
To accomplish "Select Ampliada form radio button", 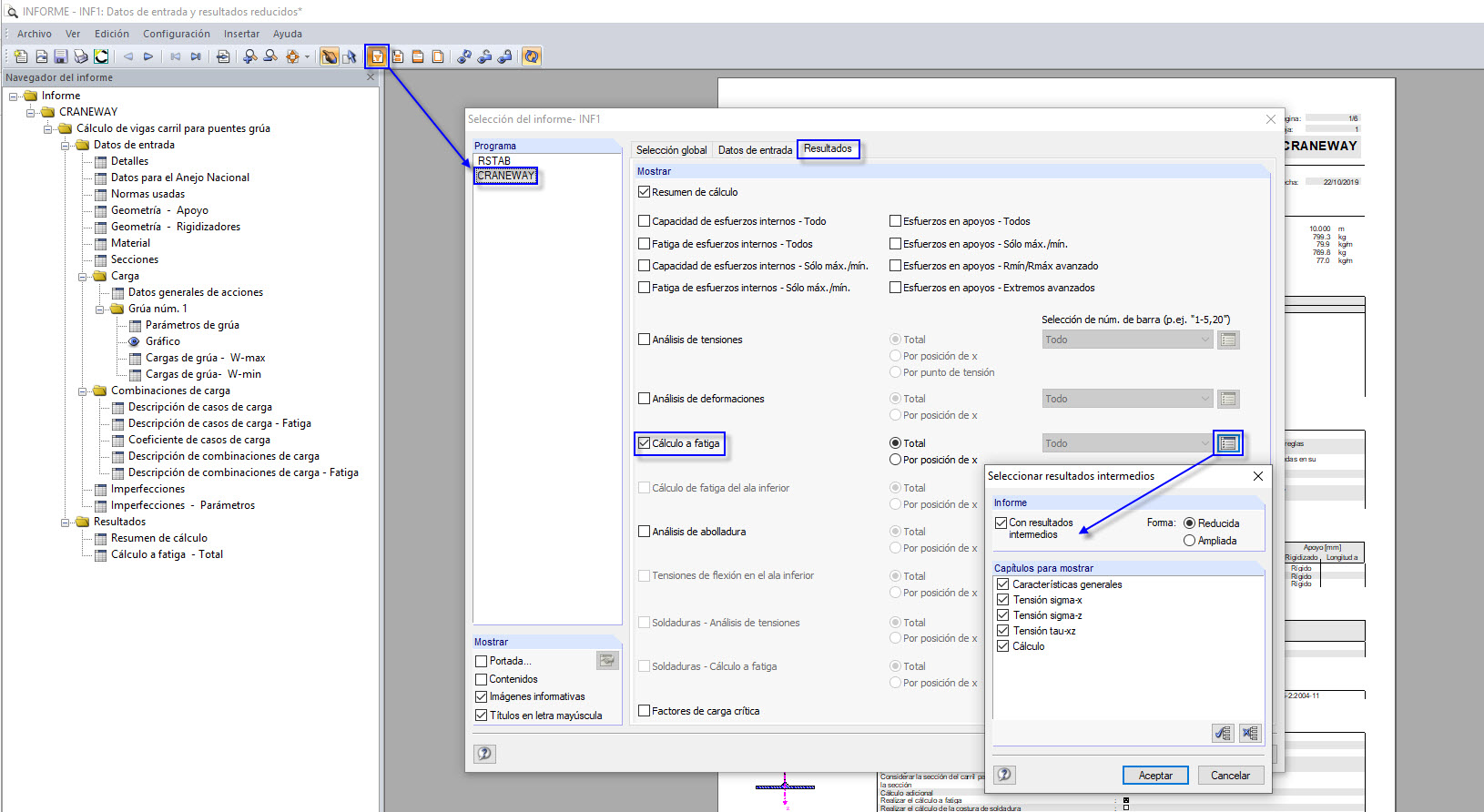I will (1189, 541).
